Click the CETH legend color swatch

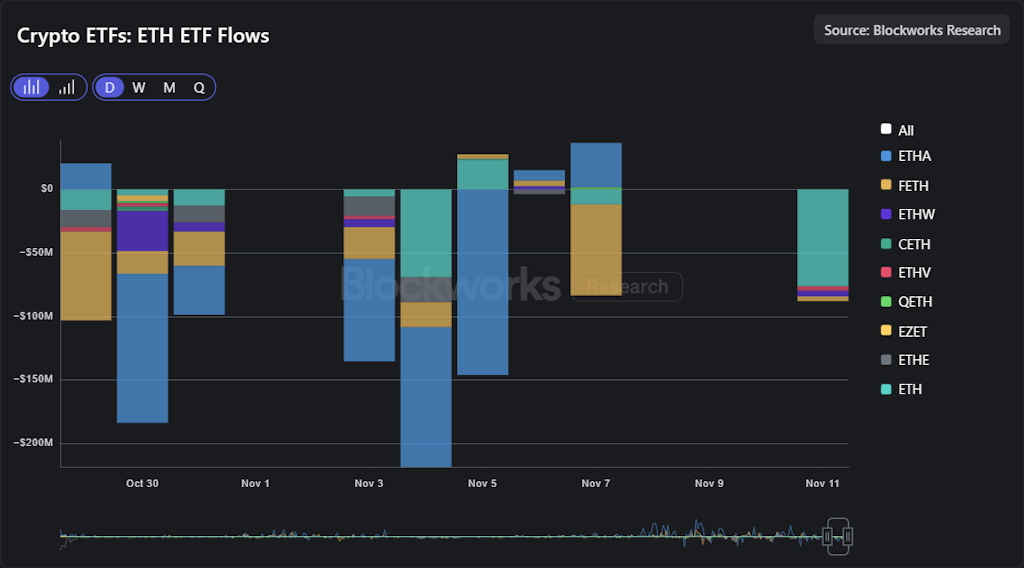pyautogui.click(x=886, y=244)
